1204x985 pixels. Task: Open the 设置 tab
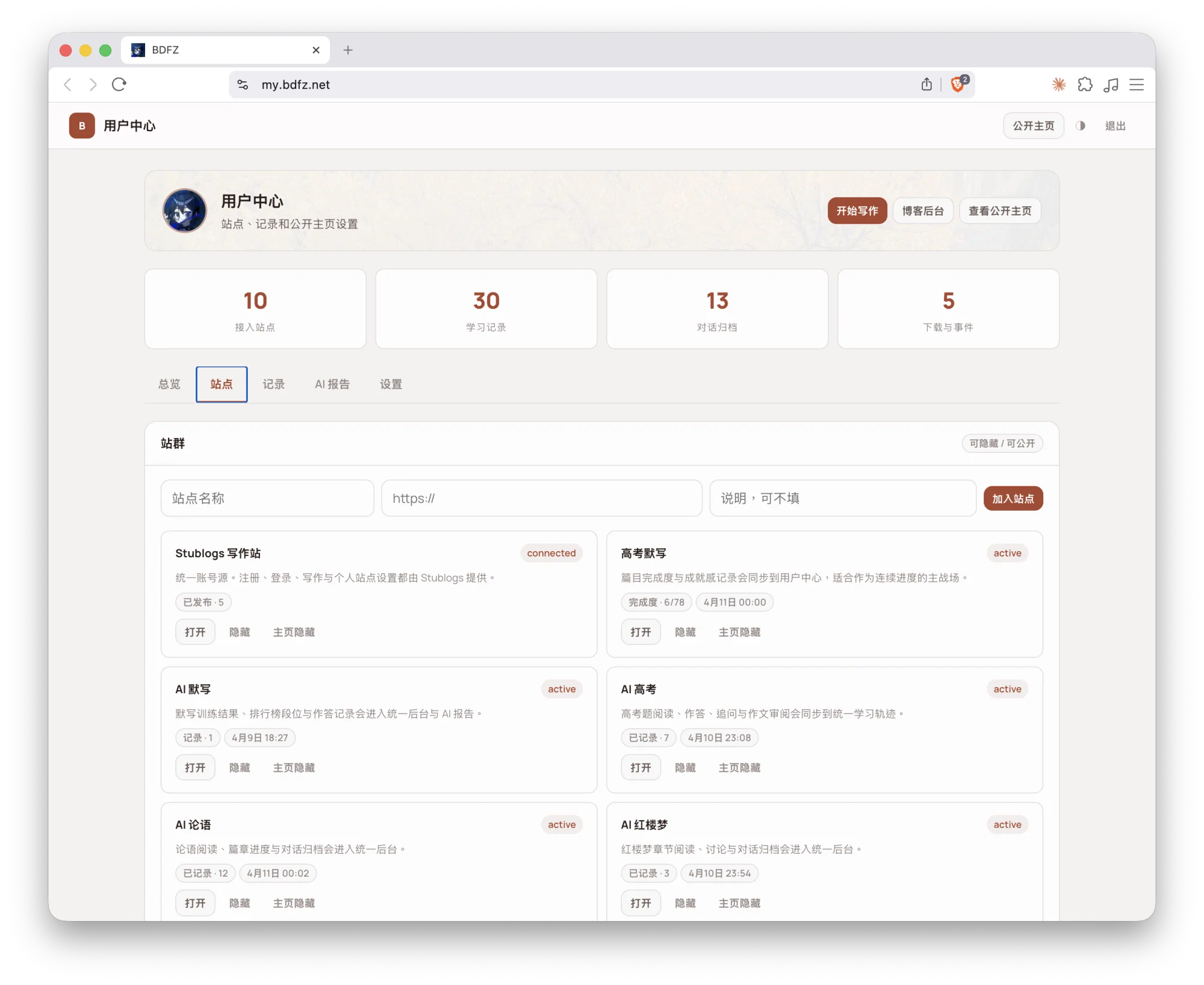point(391,384)
